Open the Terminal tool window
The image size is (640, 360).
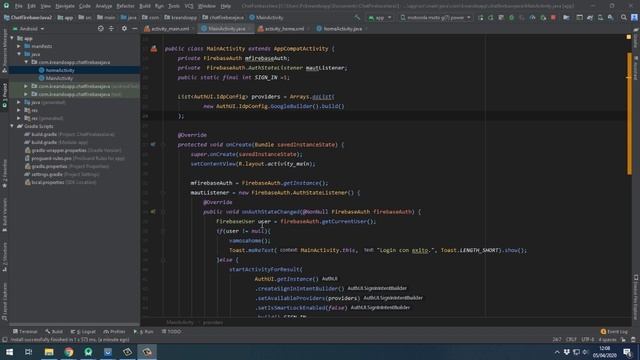pyautogui.click(x=25, y=331)
